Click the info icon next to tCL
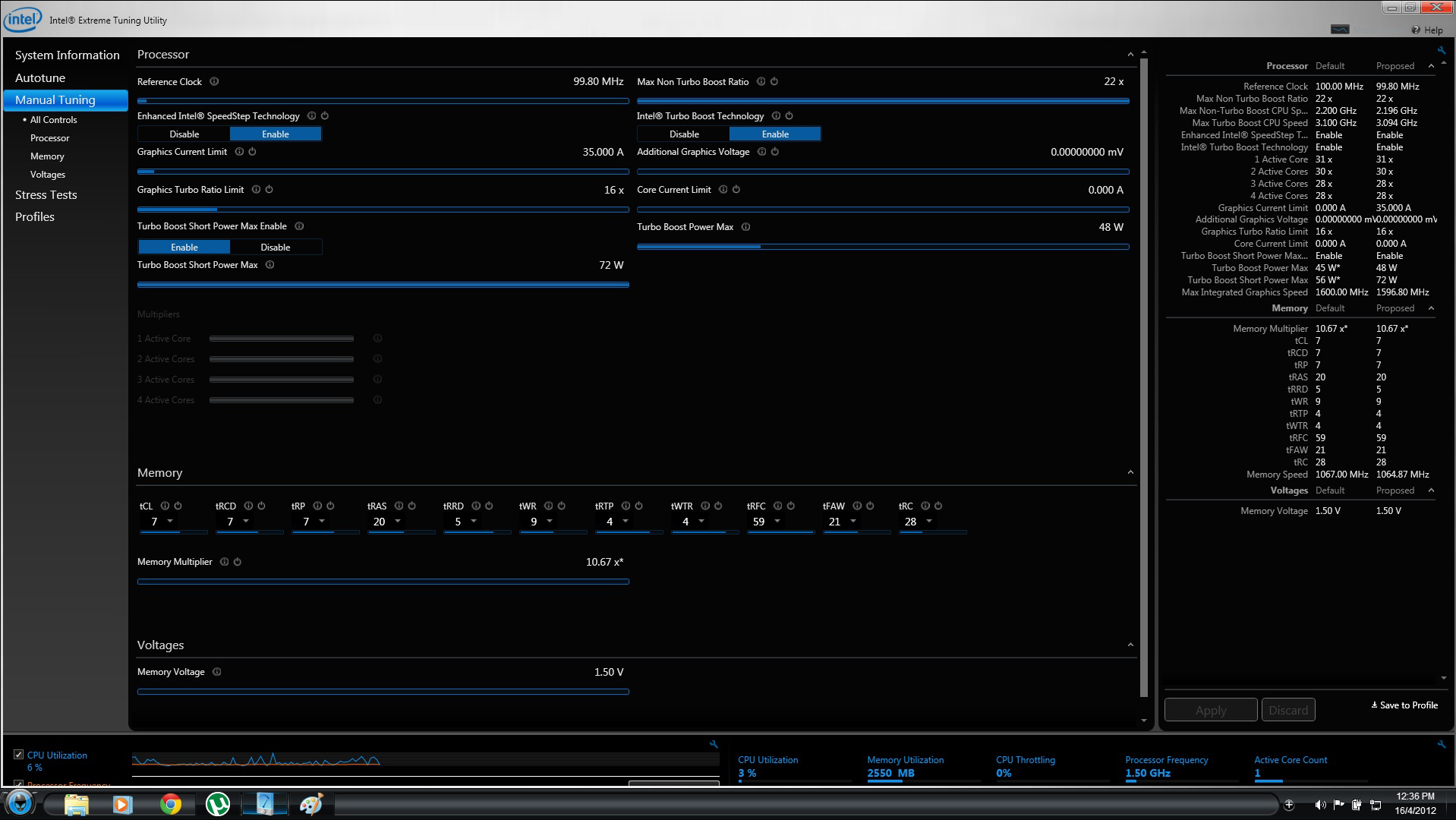This screenshot has height=820, width=1456. coord(165,506)
